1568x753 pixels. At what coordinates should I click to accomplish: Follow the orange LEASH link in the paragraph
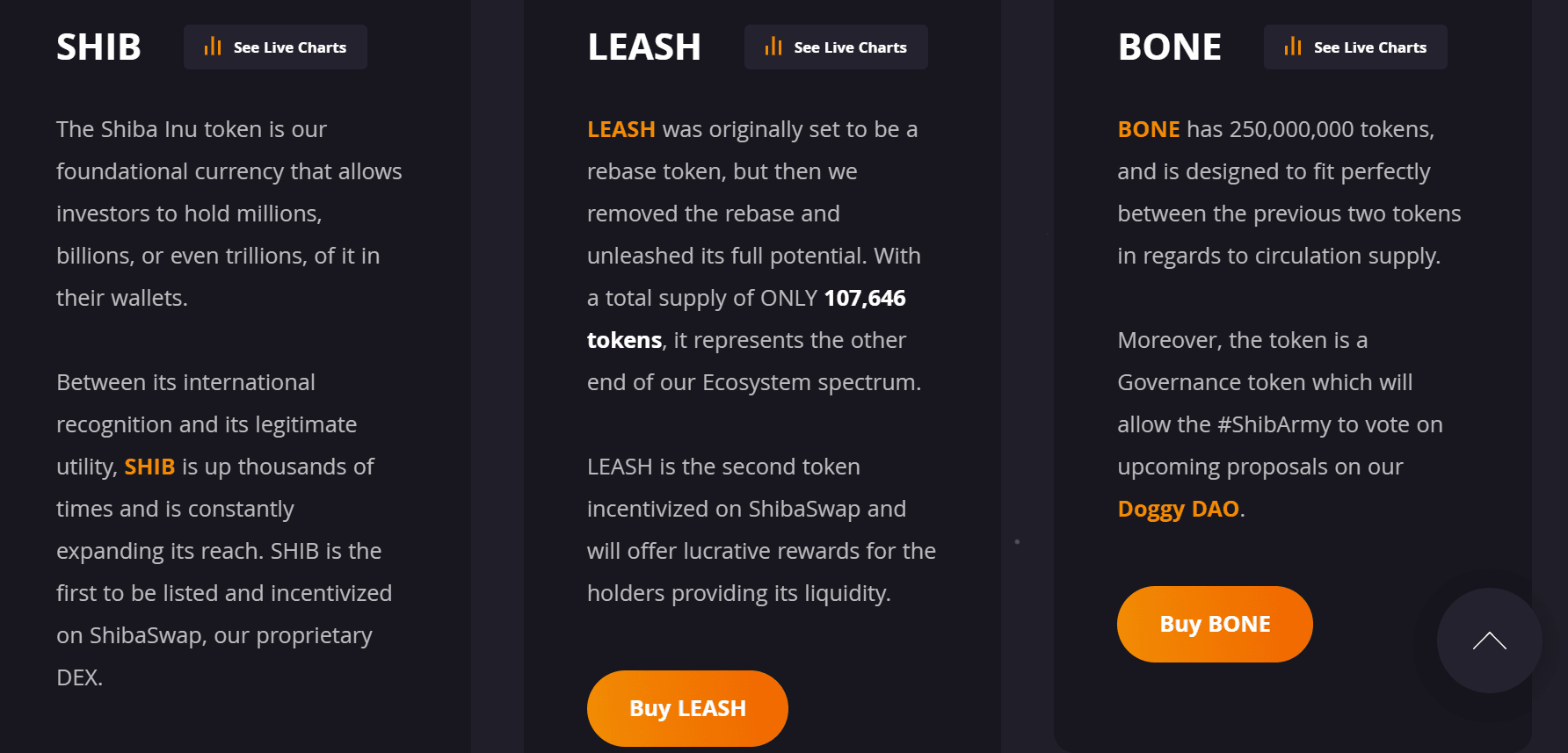coord(621,129)
